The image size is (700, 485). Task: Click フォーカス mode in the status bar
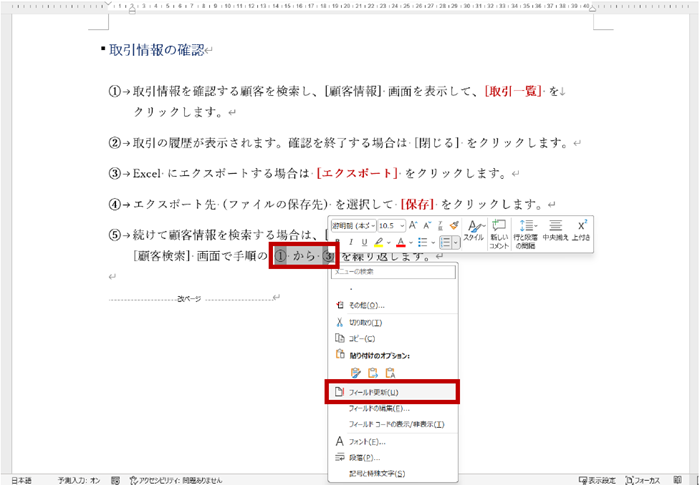click(x=654, y=479)
